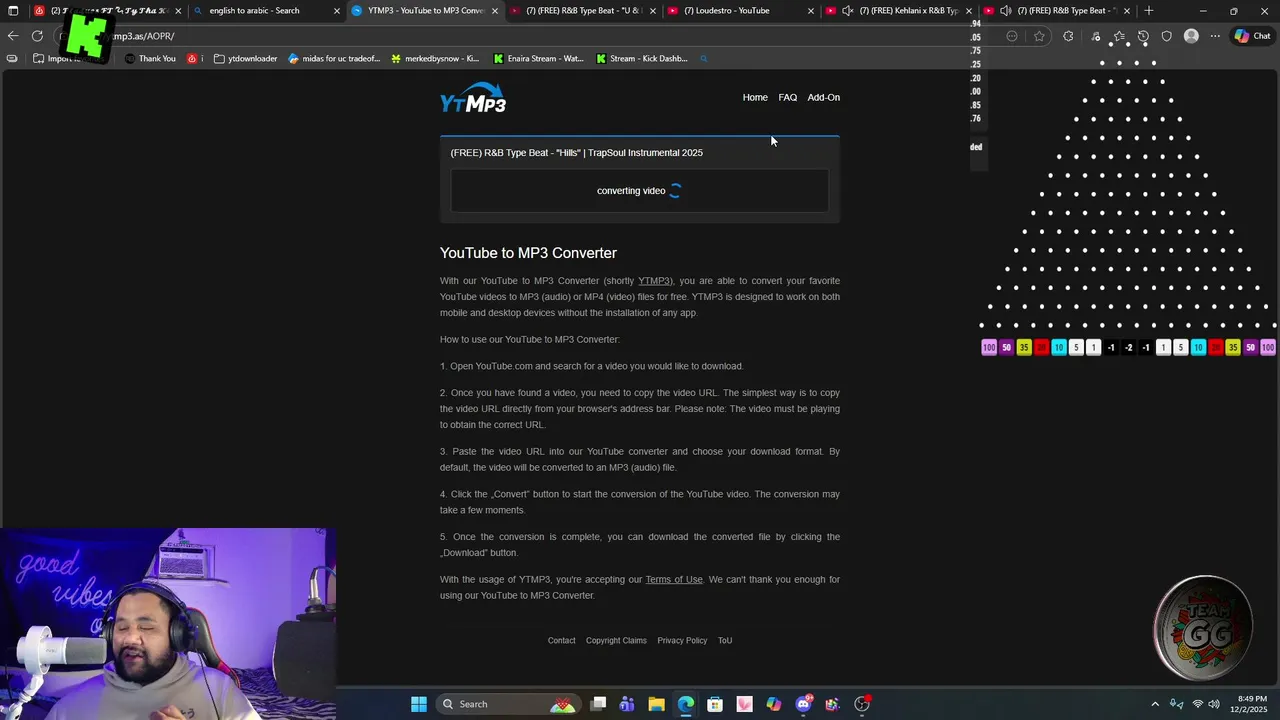The image size is (1280, 720).
Task: Click the search icon in bookmarks bar
Action: [703, 58]
